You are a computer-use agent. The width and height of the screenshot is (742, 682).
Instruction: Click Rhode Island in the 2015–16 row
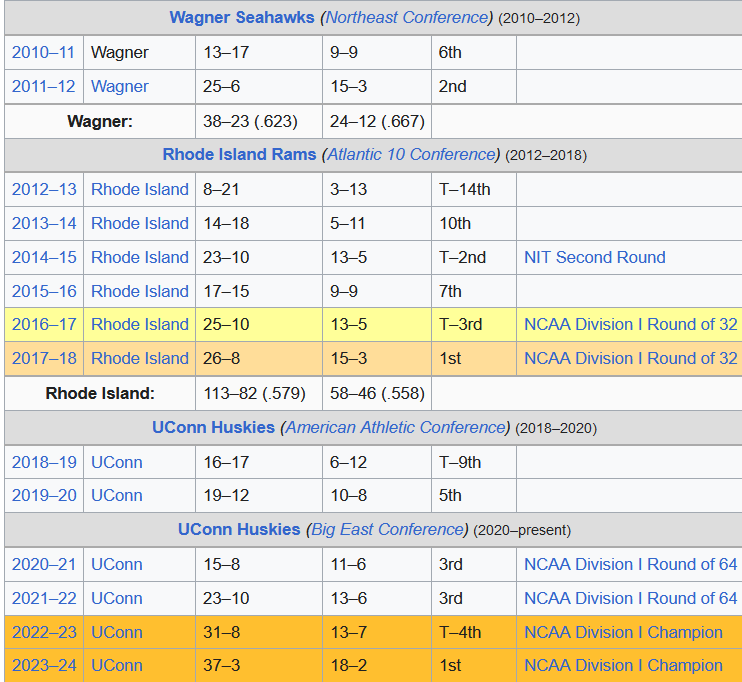pos(140,292)
